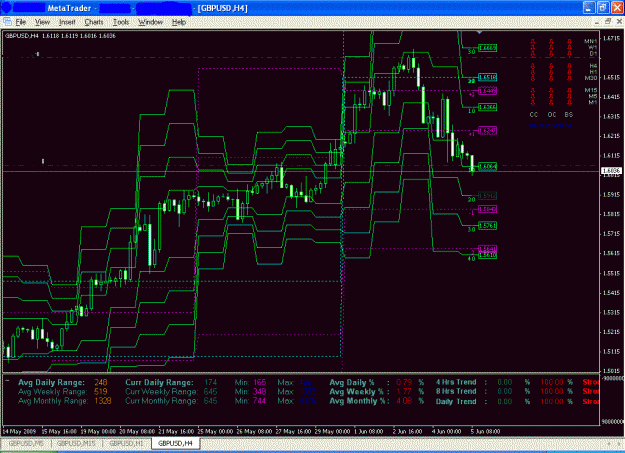
Task: Open the Tools menu
Action: [x=121, y=22]
